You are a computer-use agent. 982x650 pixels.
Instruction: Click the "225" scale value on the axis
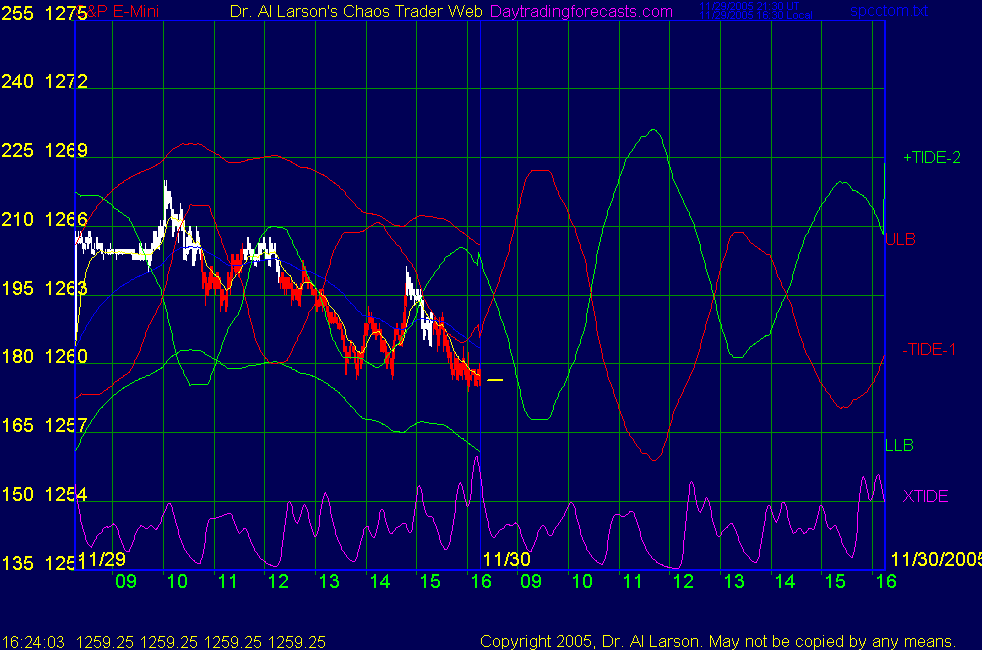(x=18, y=150)
